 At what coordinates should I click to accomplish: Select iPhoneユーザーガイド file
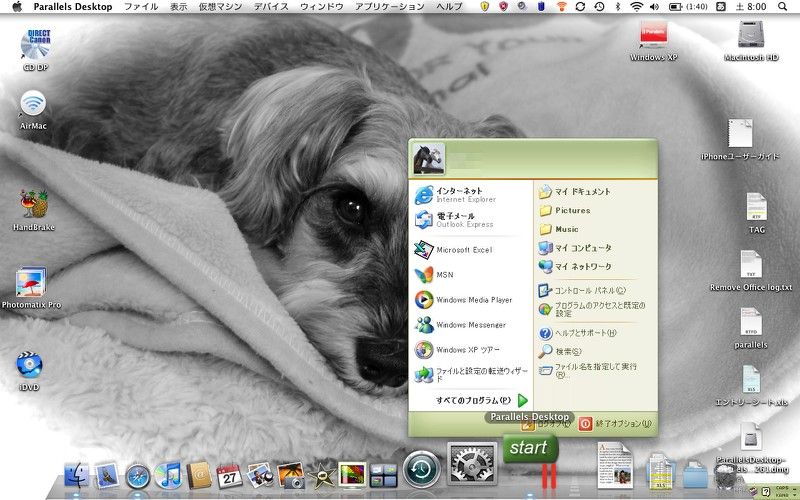click(x=740, y=140)
